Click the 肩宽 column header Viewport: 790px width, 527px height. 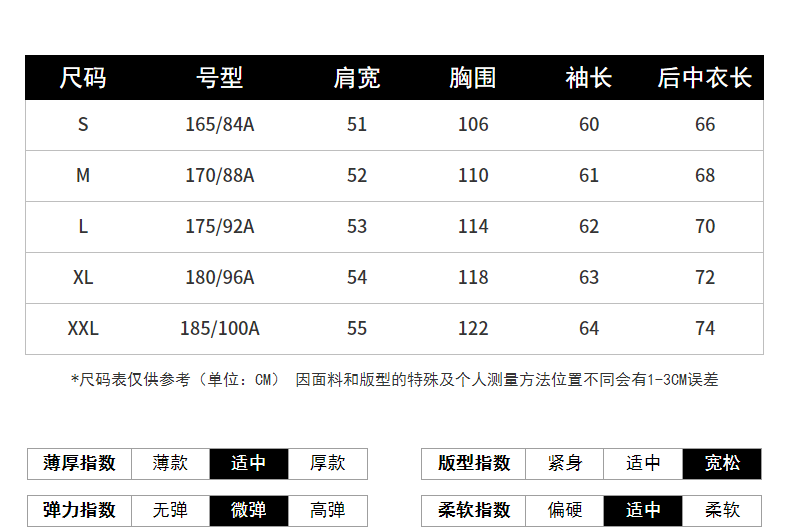pyautogui.click(x=357, y=78)
